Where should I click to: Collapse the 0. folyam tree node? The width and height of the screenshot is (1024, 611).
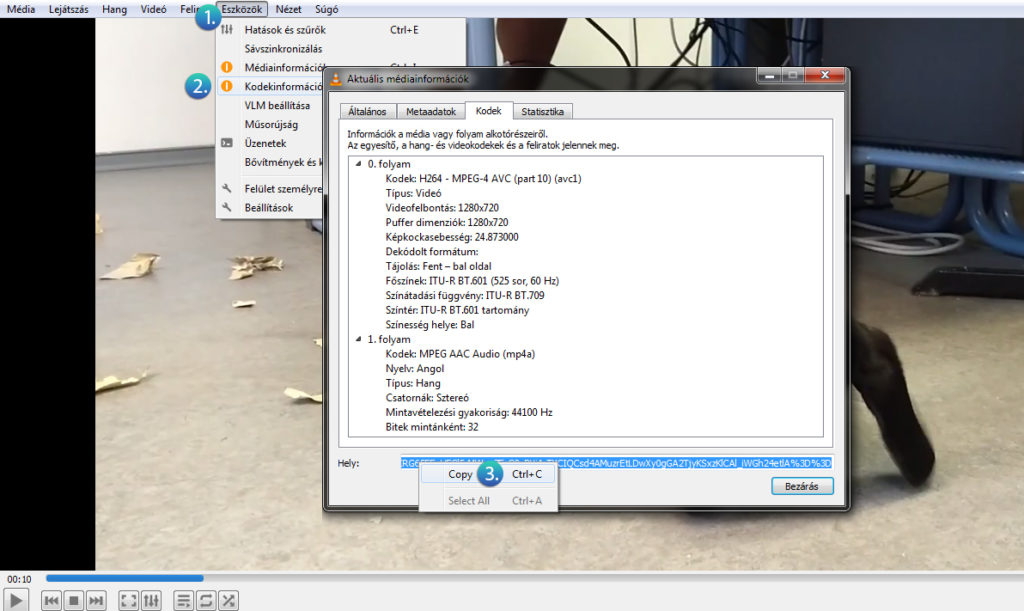[x=359, y=164]
